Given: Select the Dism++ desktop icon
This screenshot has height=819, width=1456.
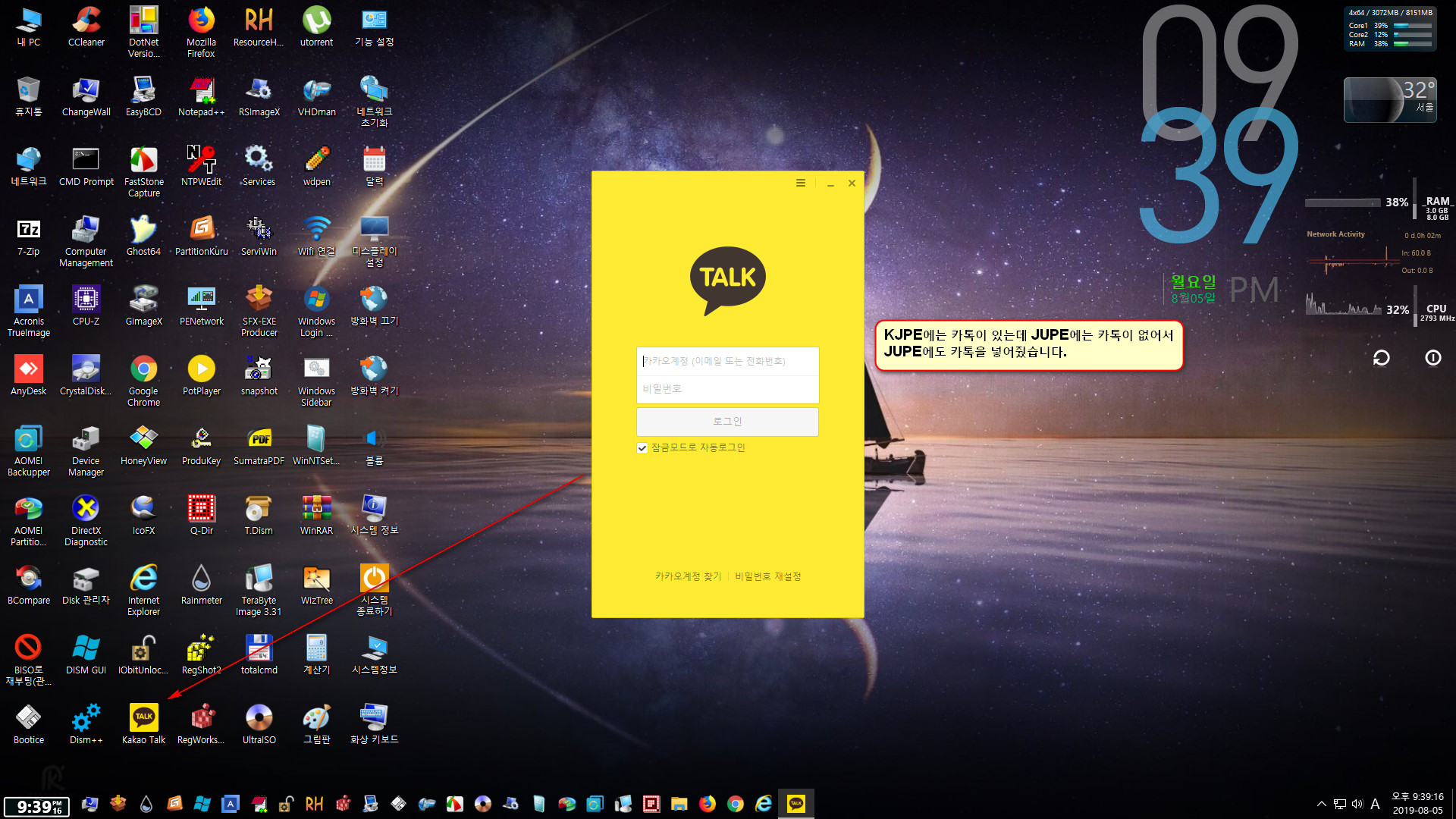Looking at the screenshot, I should coord(86,724).
